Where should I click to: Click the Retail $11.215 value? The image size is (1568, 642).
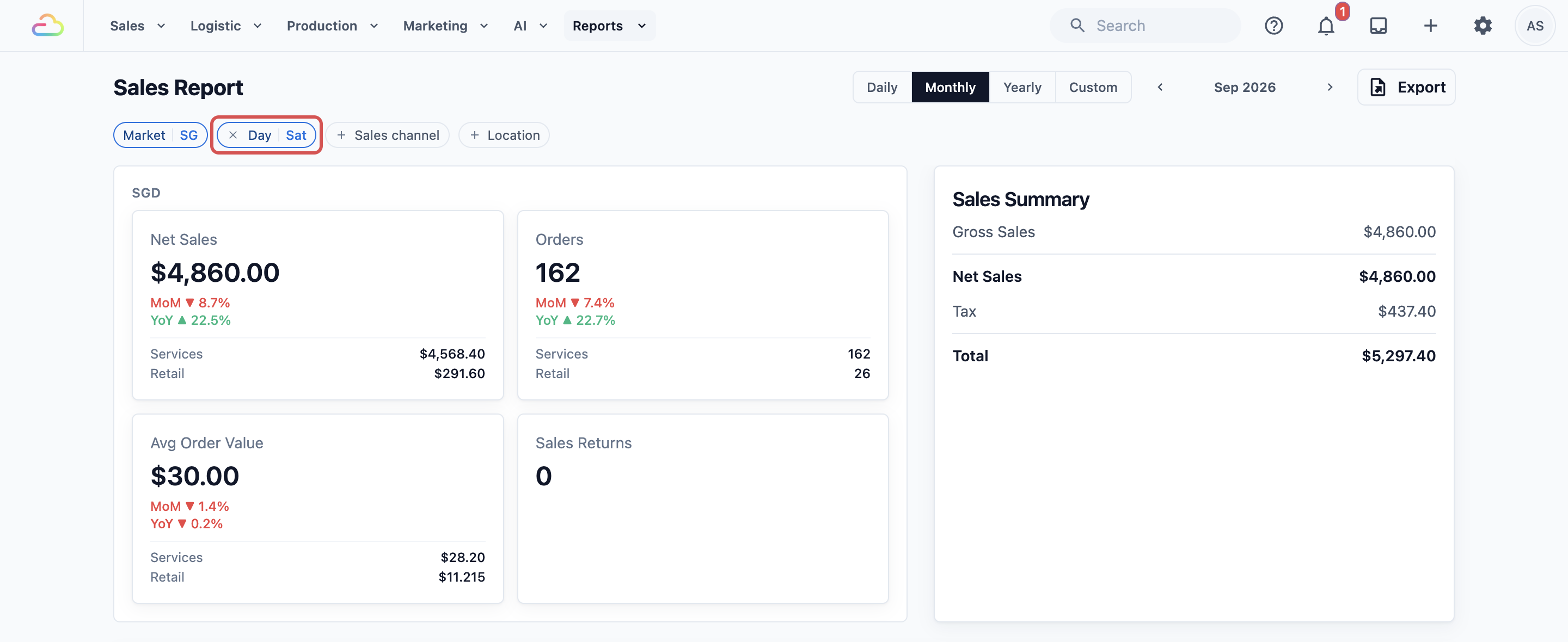pos(461,576)
